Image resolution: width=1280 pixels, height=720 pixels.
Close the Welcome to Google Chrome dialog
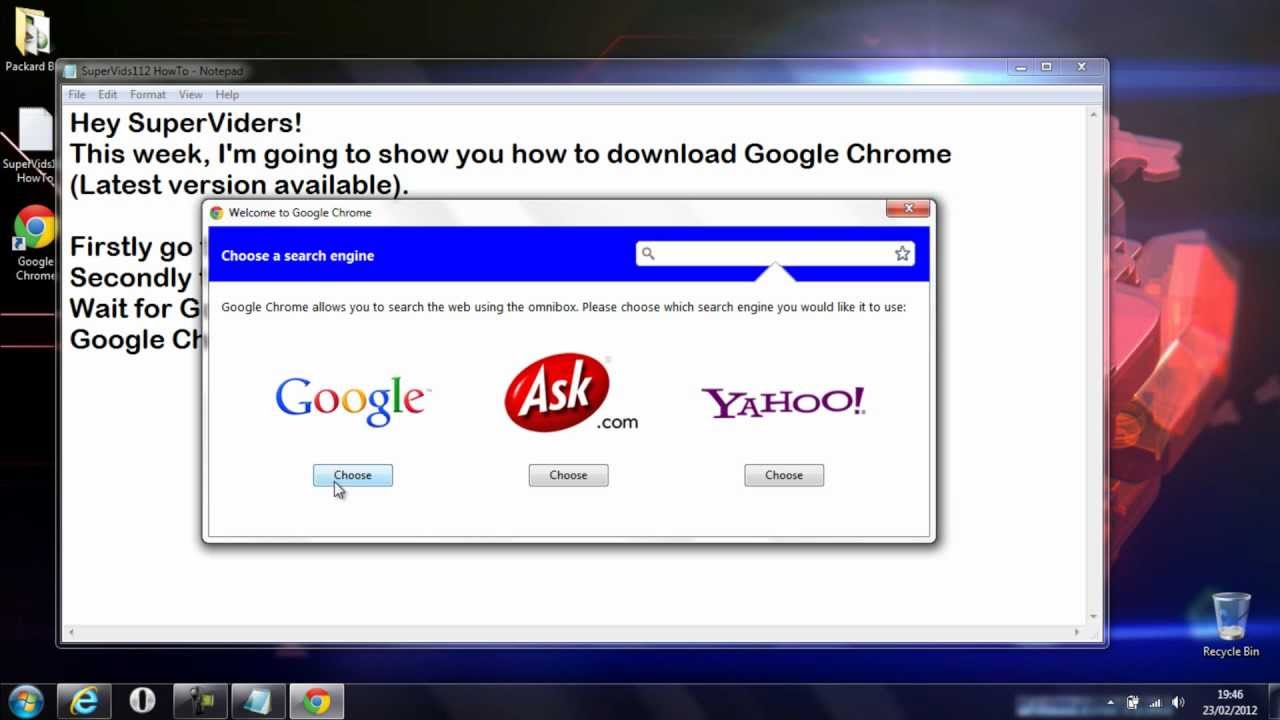click(x=908, y=208)
